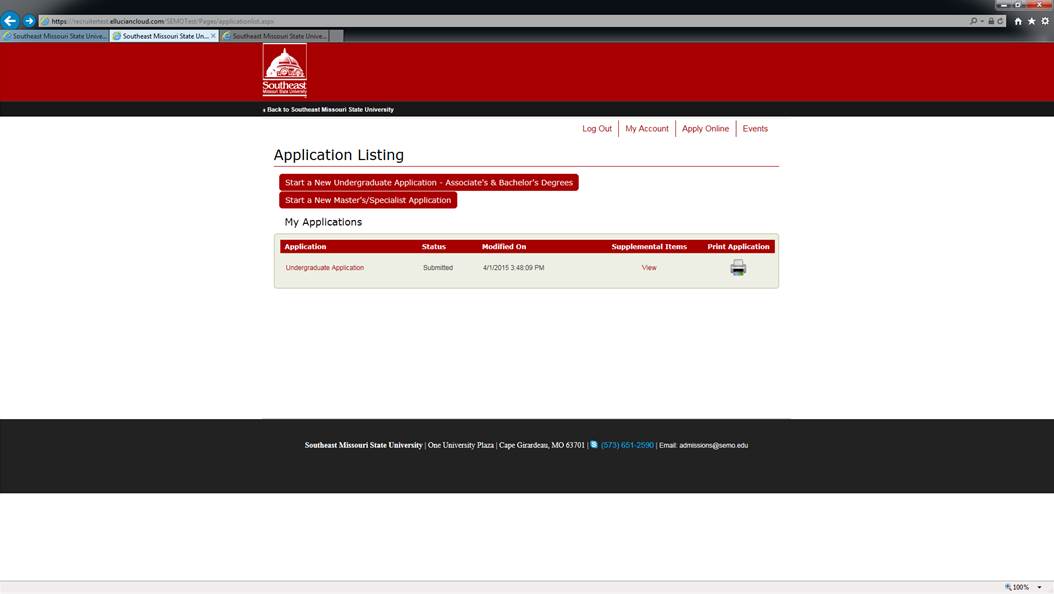This screenshot has height=594, width=1054.
Task: Open Favorites with the star icon
Action: [1032, 21]
